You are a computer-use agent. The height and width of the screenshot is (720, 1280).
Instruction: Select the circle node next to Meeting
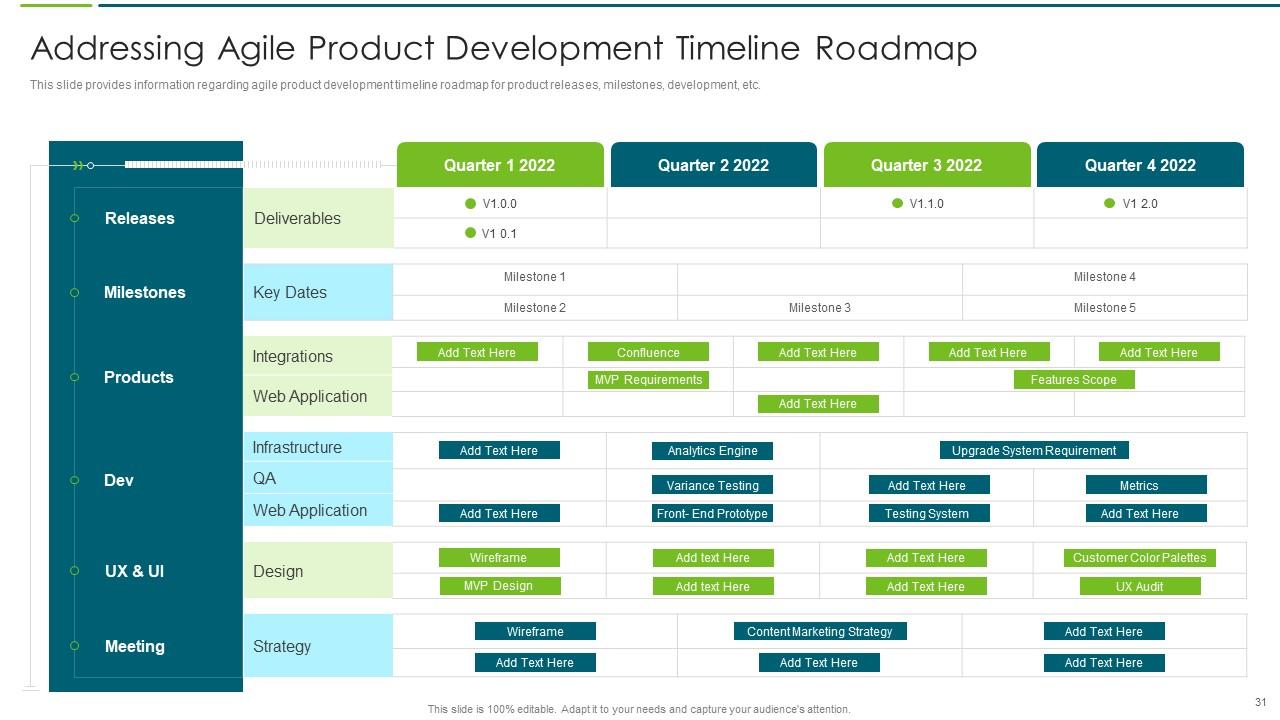pos(72,646)
